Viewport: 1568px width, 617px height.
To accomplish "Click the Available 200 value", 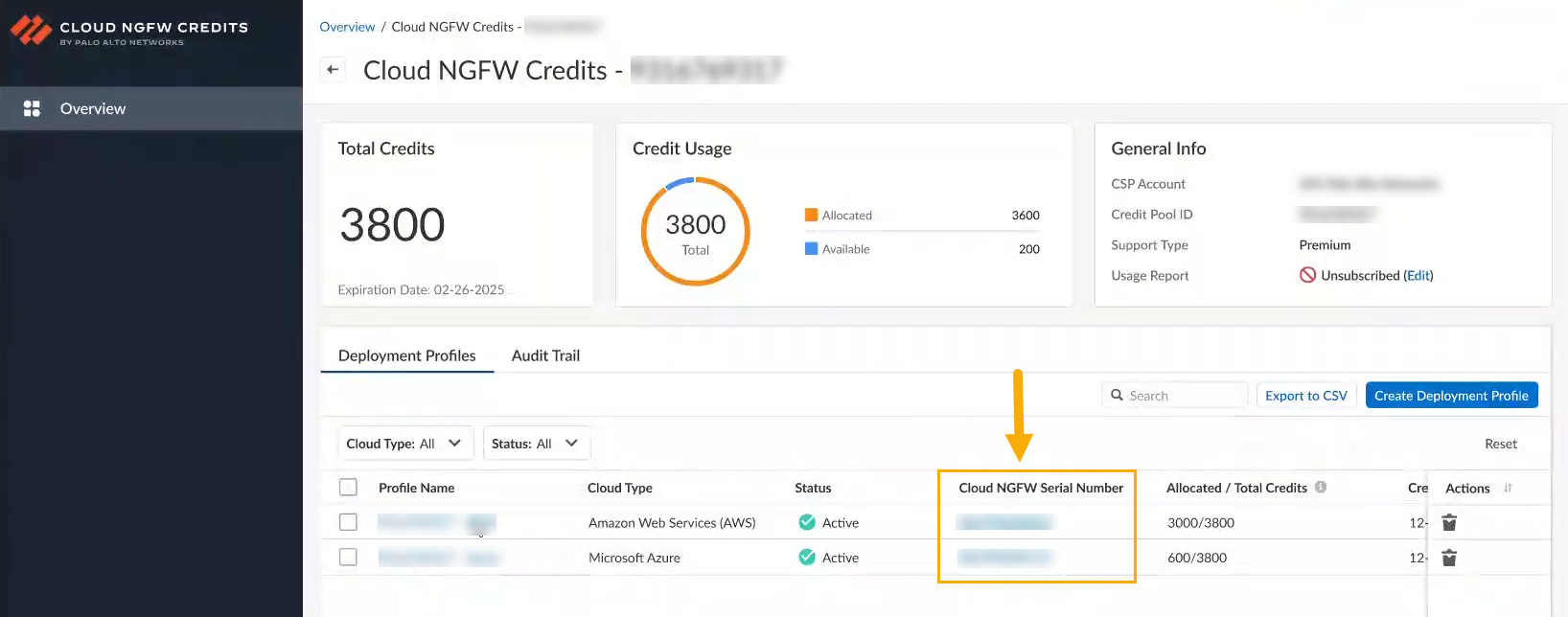I will [x=1029, y=249].
